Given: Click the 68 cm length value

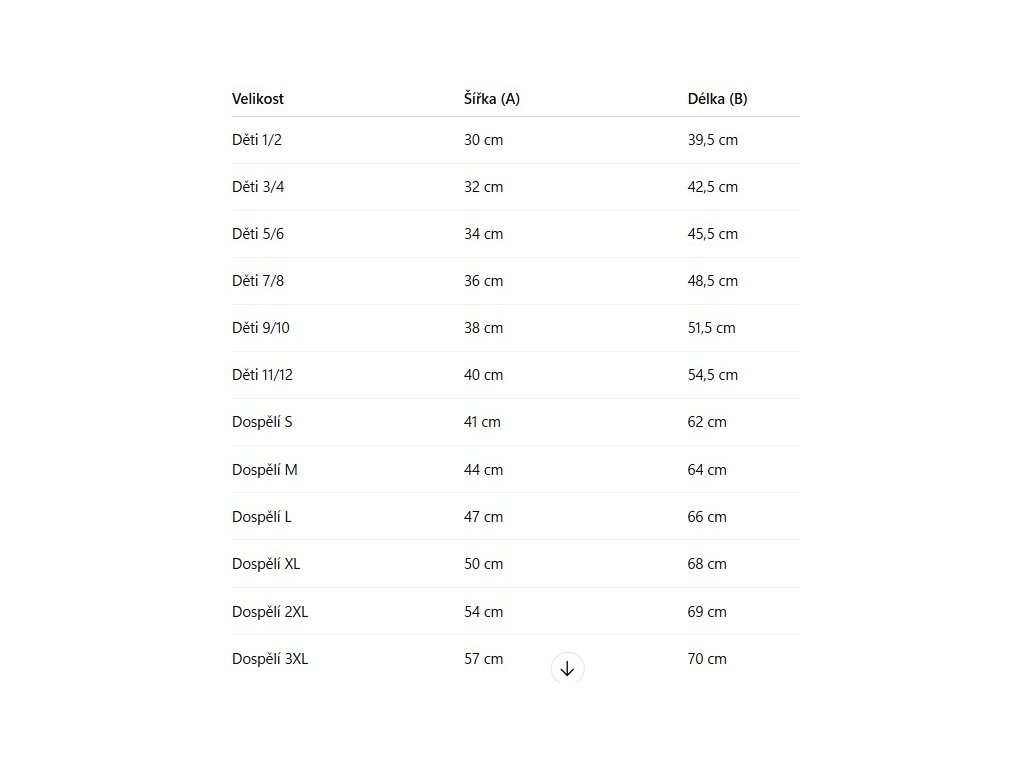Looking at the screenshot, I should 707,564.
